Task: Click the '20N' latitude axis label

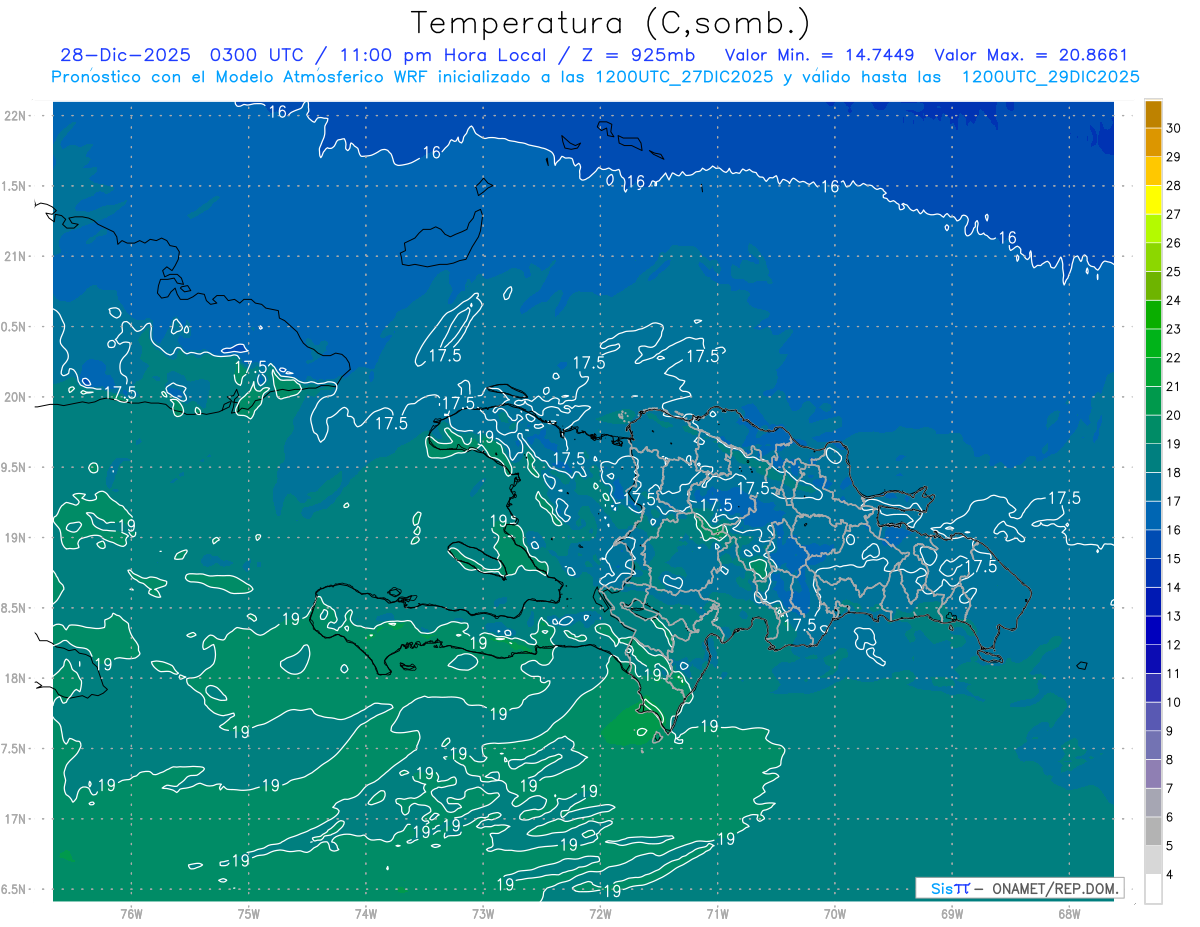Action: pos(15,397)
